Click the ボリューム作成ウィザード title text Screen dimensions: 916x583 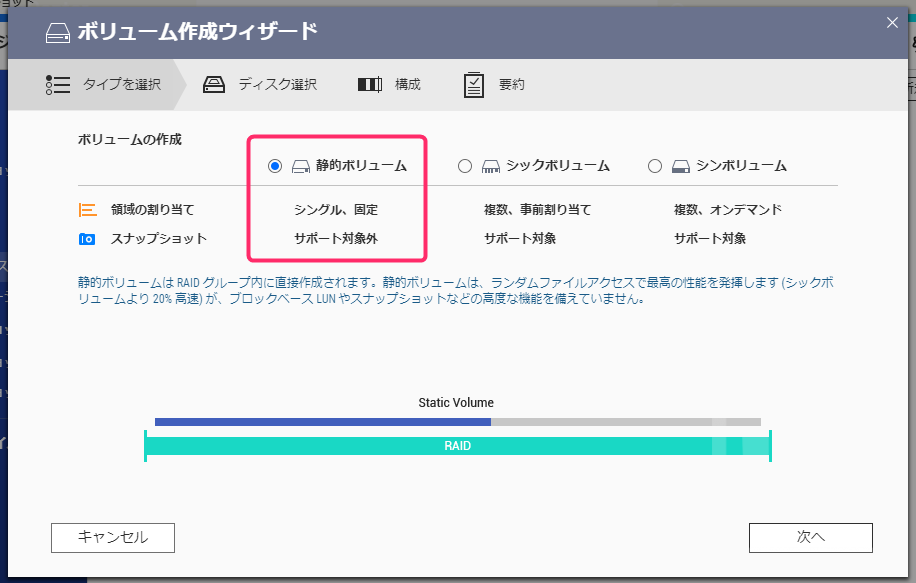[197, 32]
